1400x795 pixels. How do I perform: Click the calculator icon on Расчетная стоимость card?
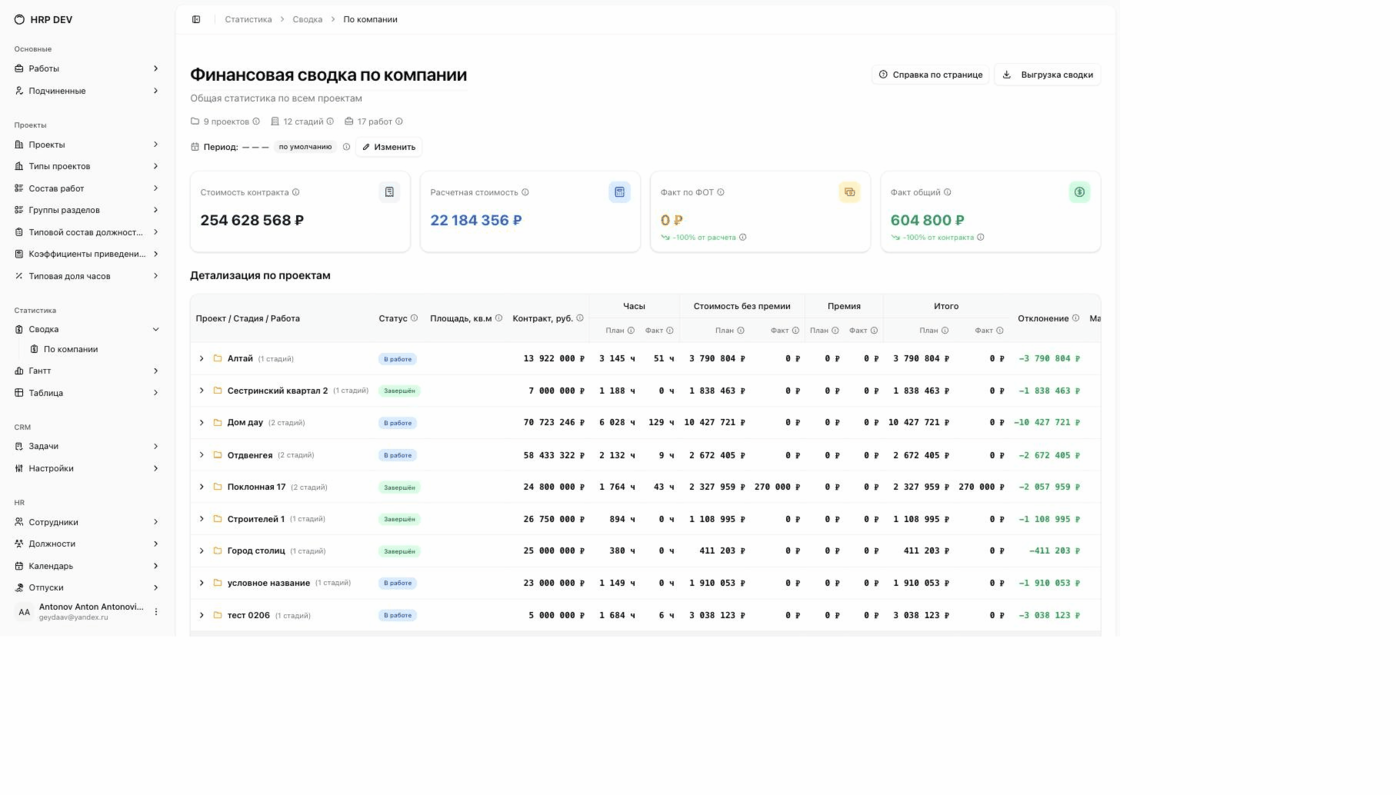[x=619, y=192]
